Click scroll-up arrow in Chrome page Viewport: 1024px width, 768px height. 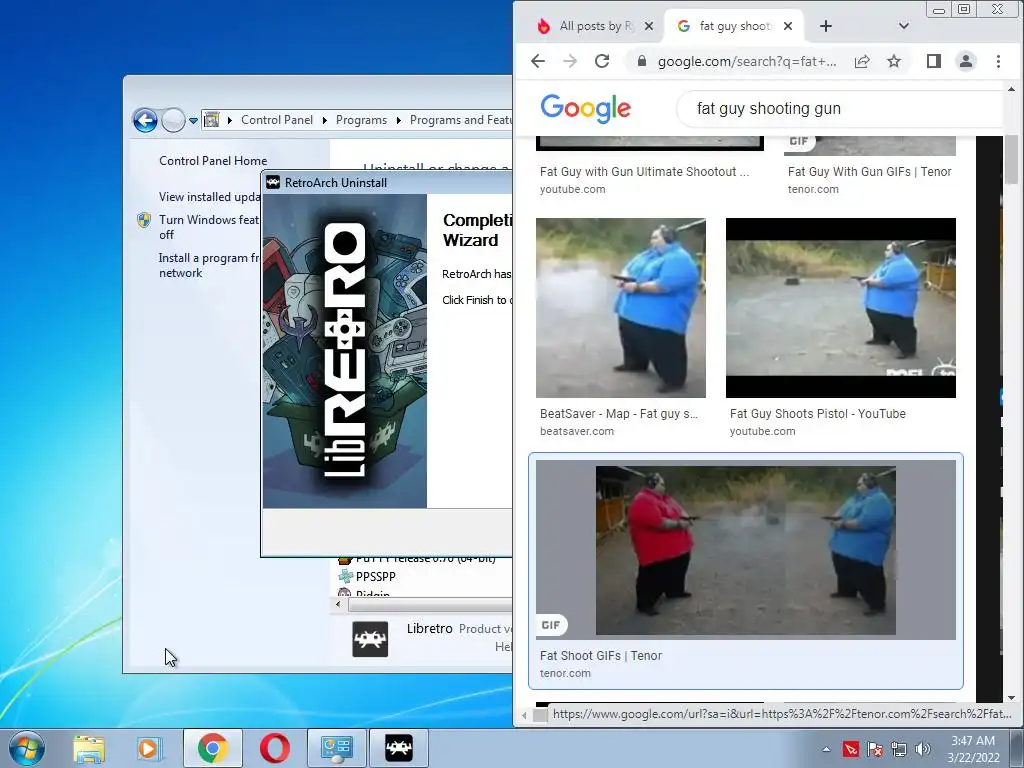(1011, 89)
